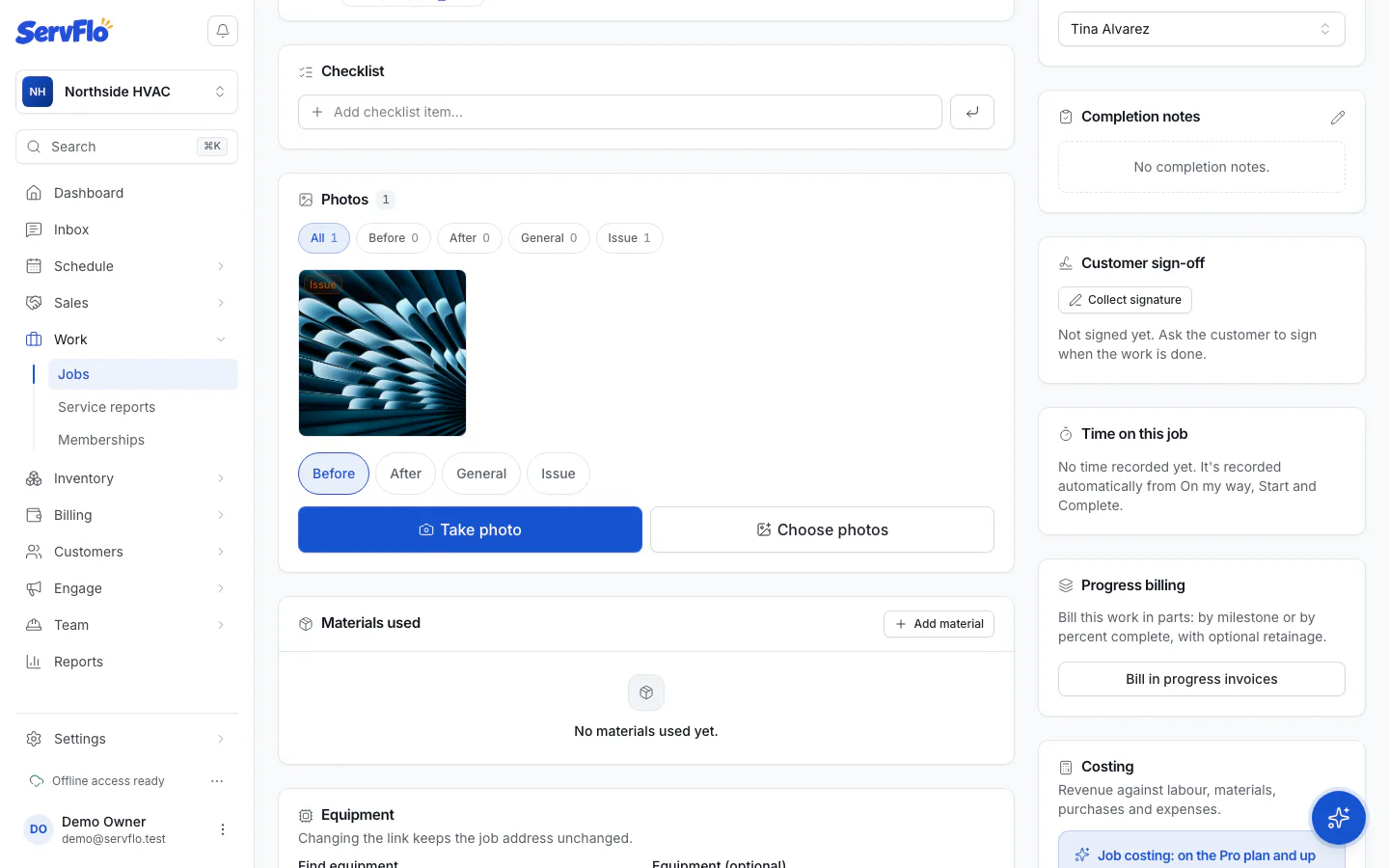Image resolution: width=1389 pixels, height=868 pixels.
Task: Expand the Billing section
Action: coord(126,515)
